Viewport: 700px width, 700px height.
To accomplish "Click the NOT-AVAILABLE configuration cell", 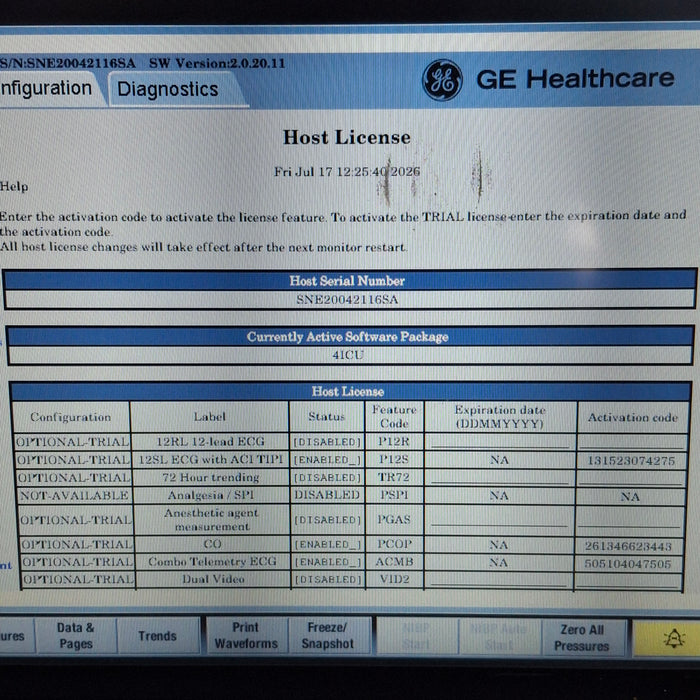I will [x=74, y=495].
